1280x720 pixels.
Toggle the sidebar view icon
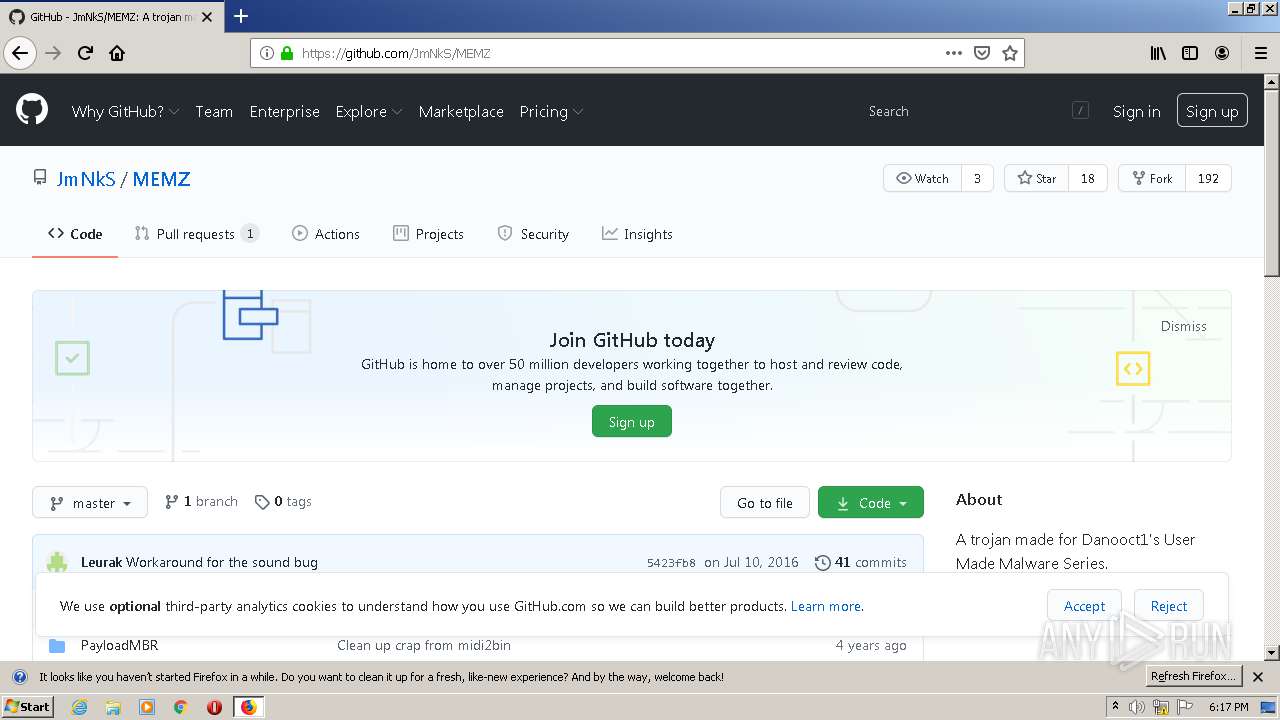coord(1190,53)
